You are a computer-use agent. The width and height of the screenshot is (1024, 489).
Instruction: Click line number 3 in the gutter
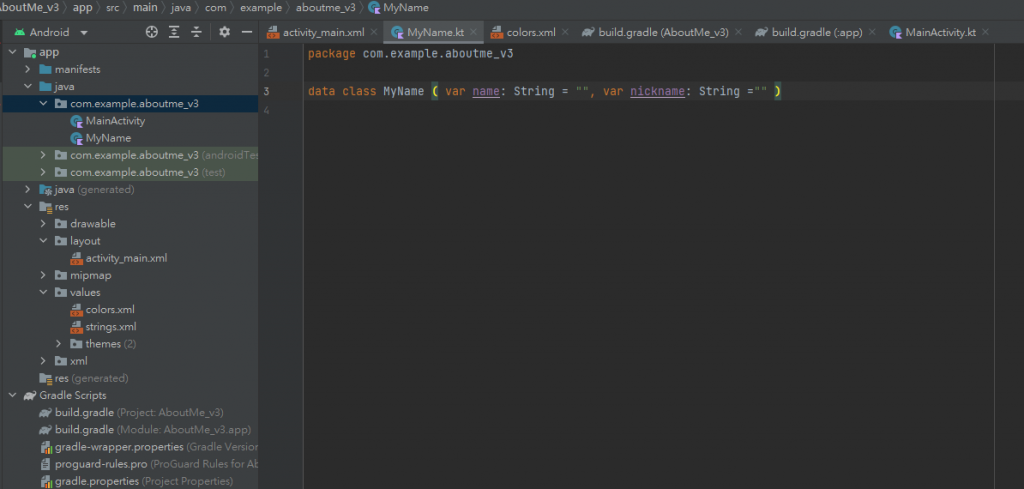[x=266, y=91]
